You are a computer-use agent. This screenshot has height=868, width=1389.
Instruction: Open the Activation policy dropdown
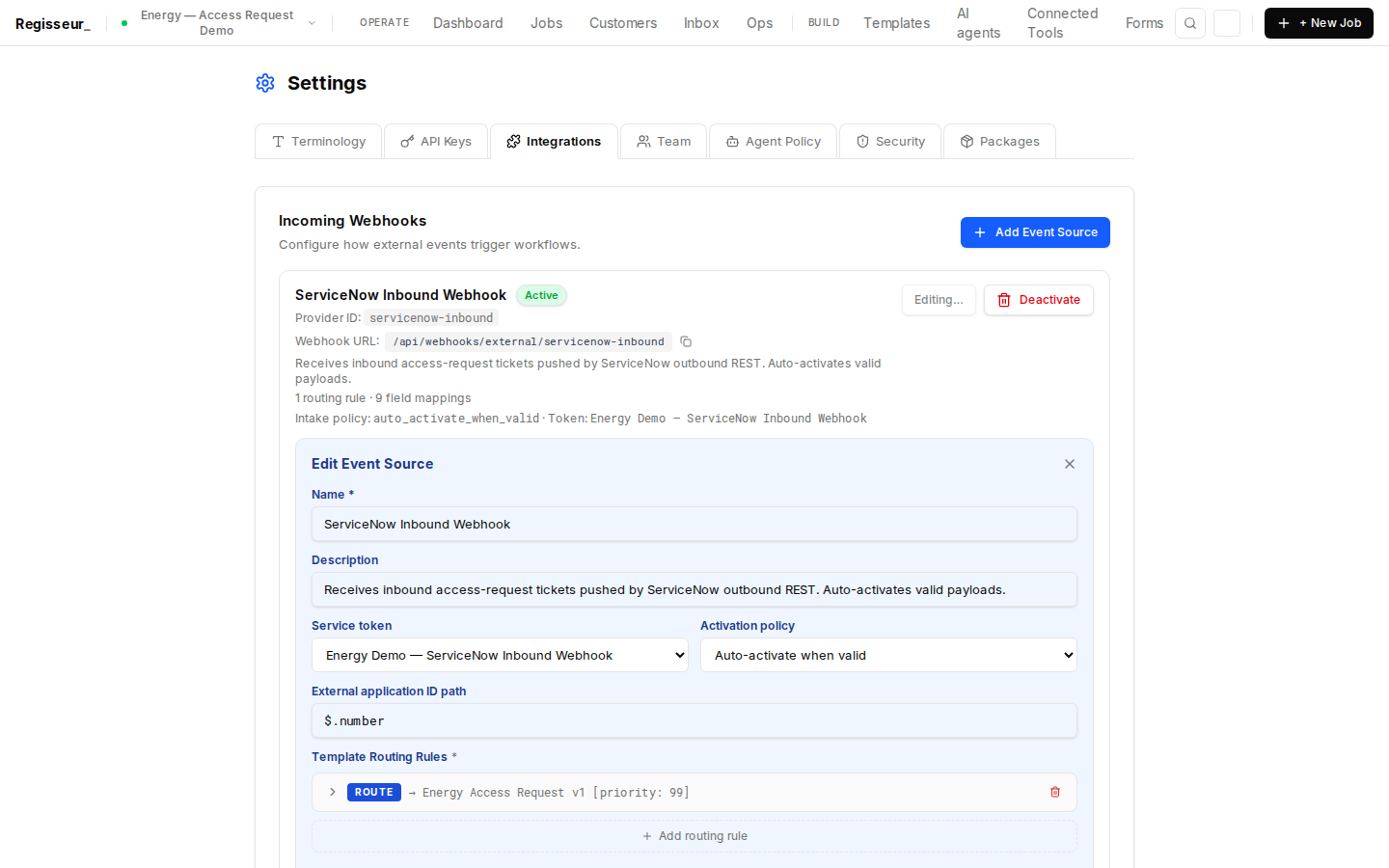888,655
